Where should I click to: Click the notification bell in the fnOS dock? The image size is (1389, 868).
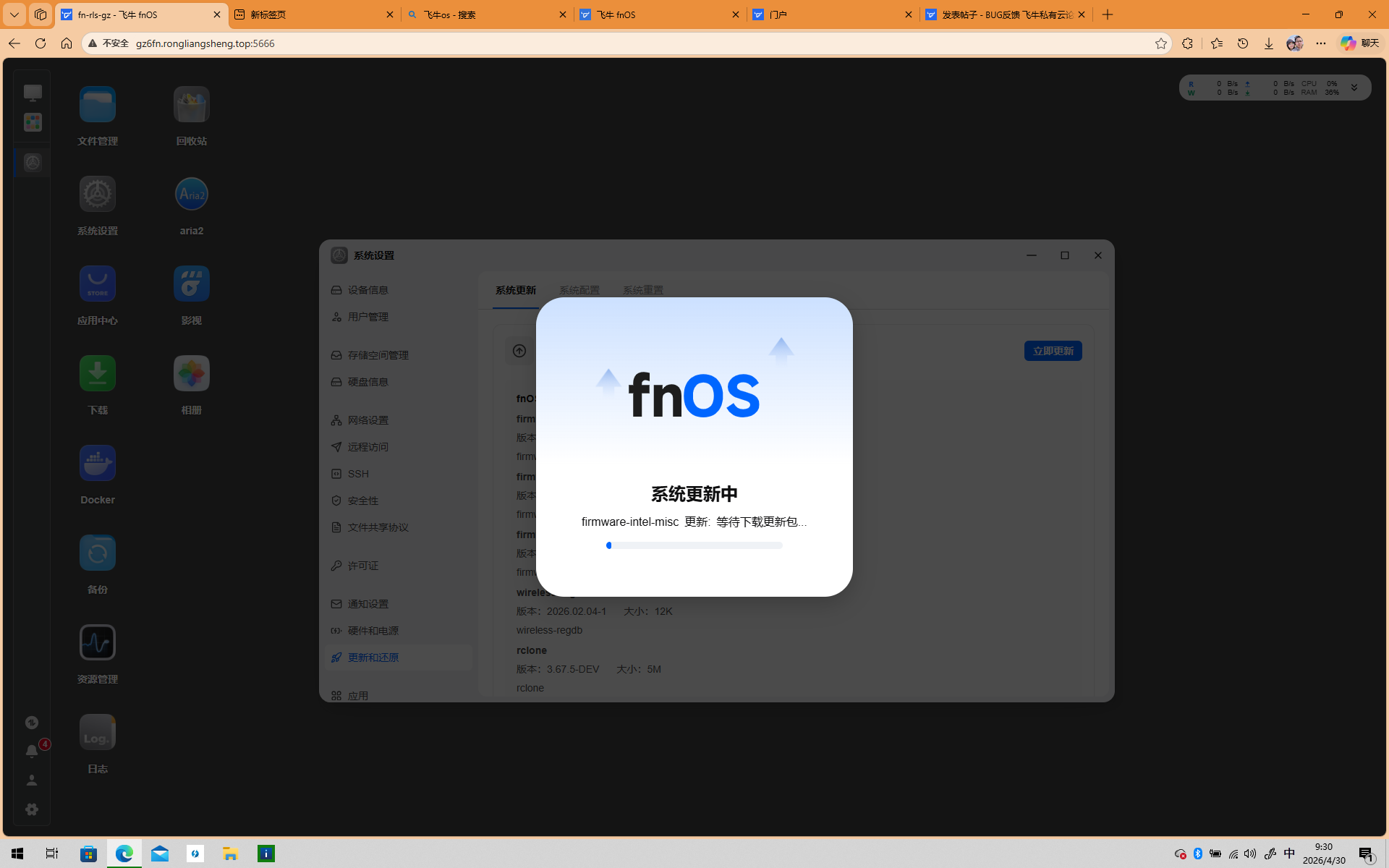32,752
